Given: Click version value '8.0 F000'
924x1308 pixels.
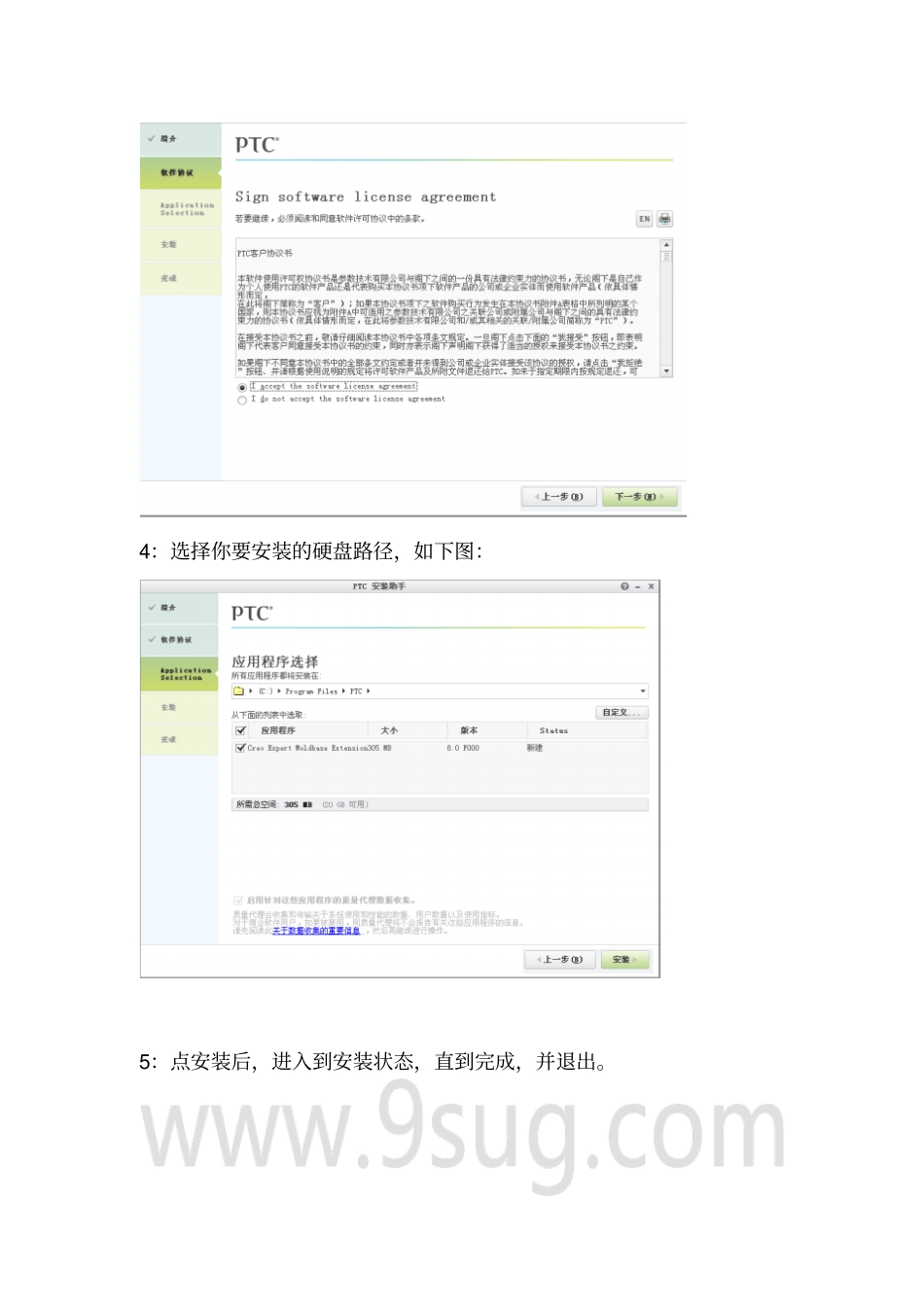Looking at the screenshot, I should pos(463,748).
